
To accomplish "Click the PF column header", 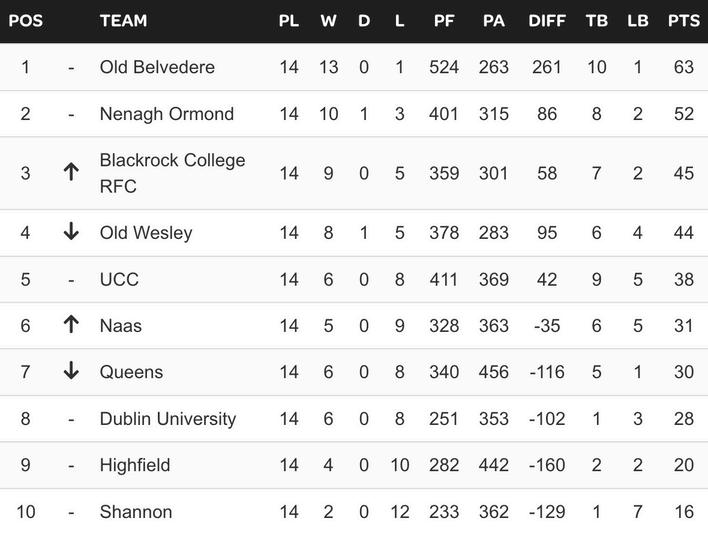I will click(x=444, y=21).
